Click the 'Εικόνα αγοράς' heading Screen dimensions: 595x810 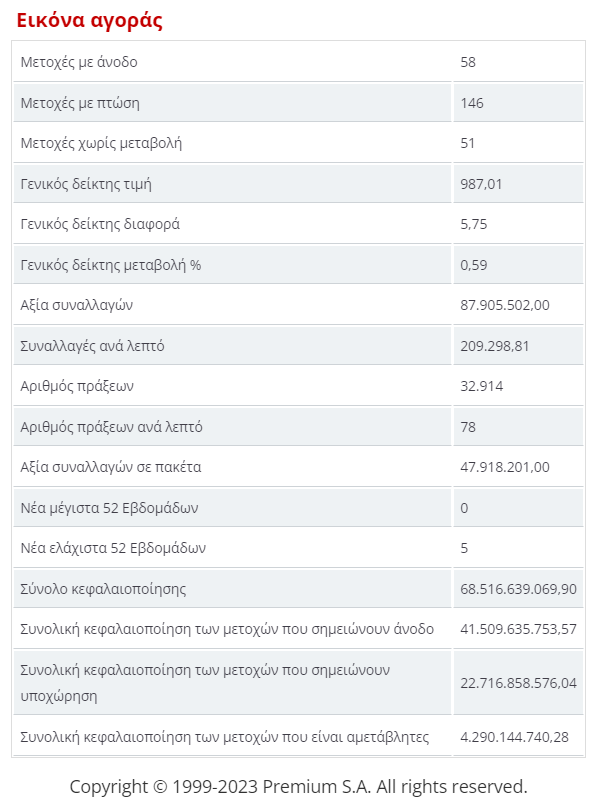coord(89,21)
